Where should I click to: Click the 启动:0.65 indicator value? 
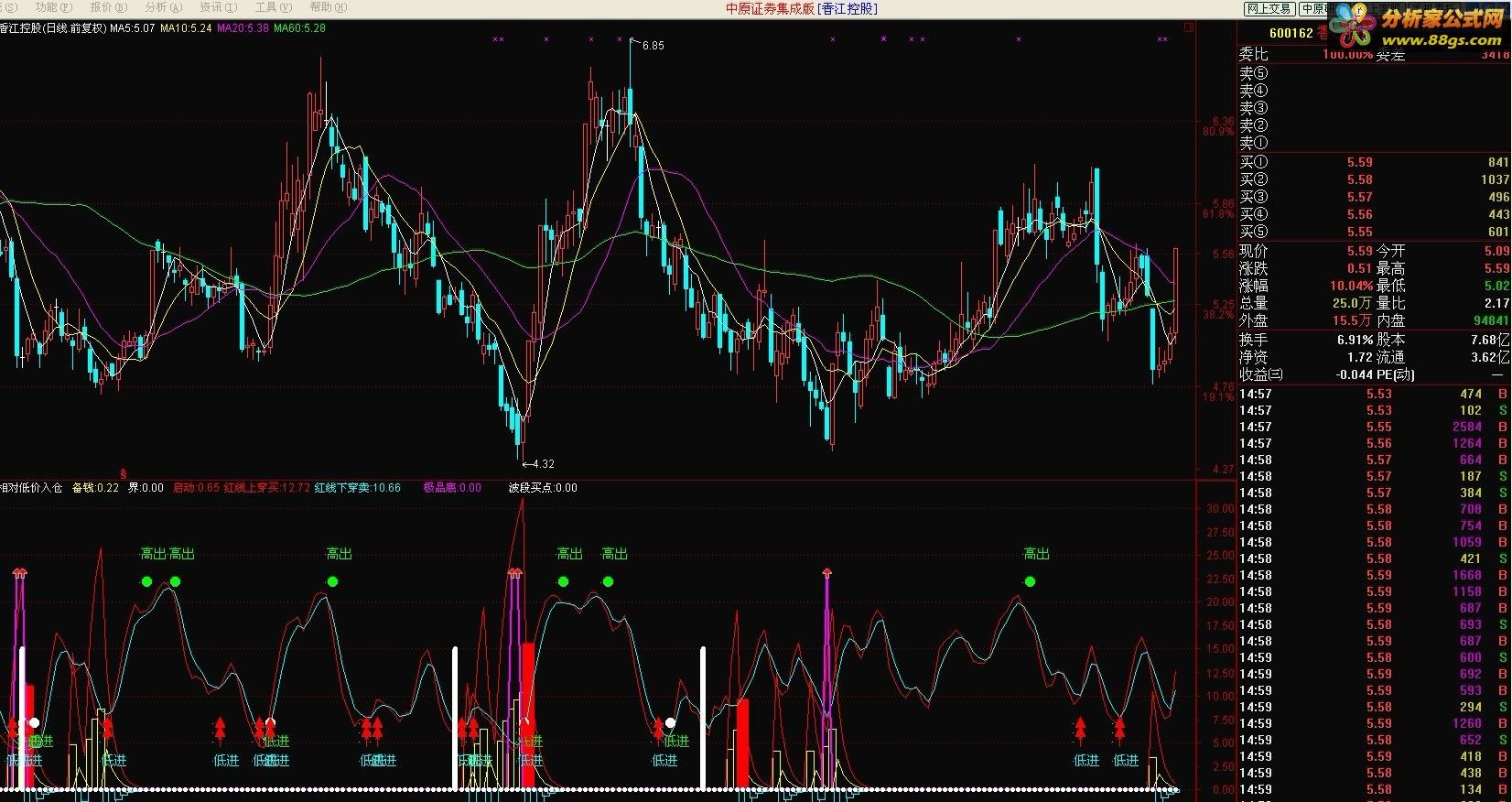click(196, 488)
